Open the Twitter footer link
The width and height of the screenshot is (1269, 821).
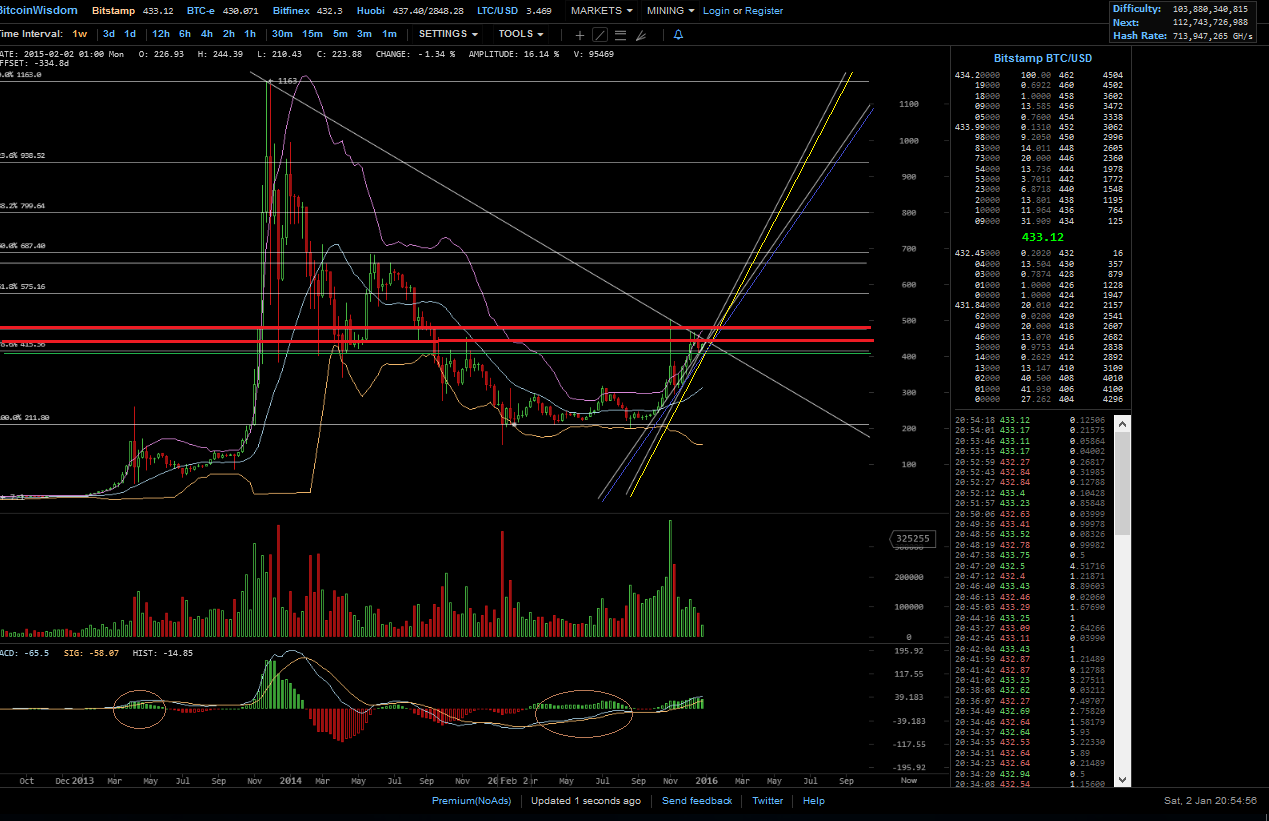[768, 801]
